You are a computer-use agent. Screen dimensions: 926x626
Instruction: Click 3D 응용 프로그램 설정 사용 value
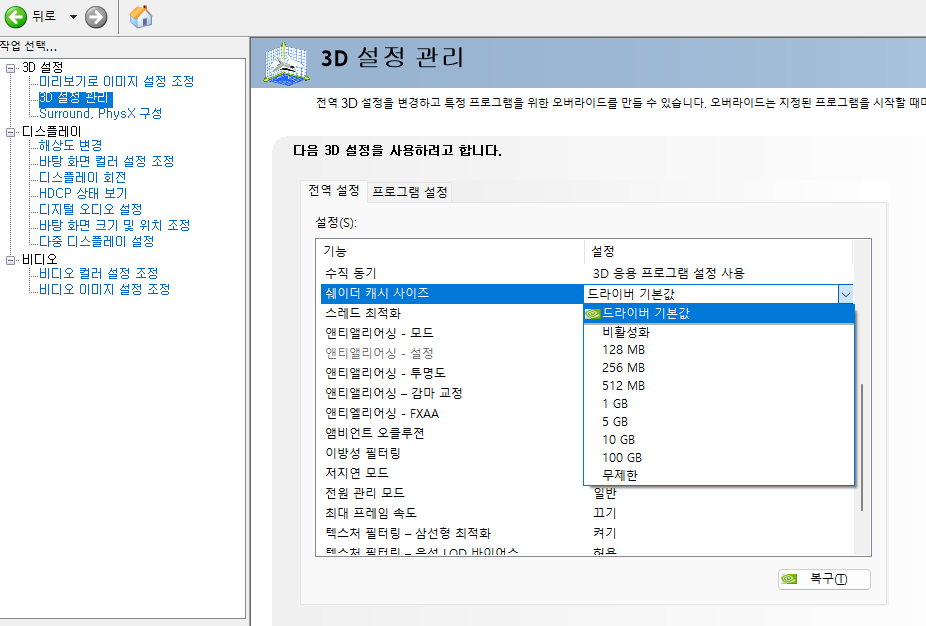(x=669, y=273)
